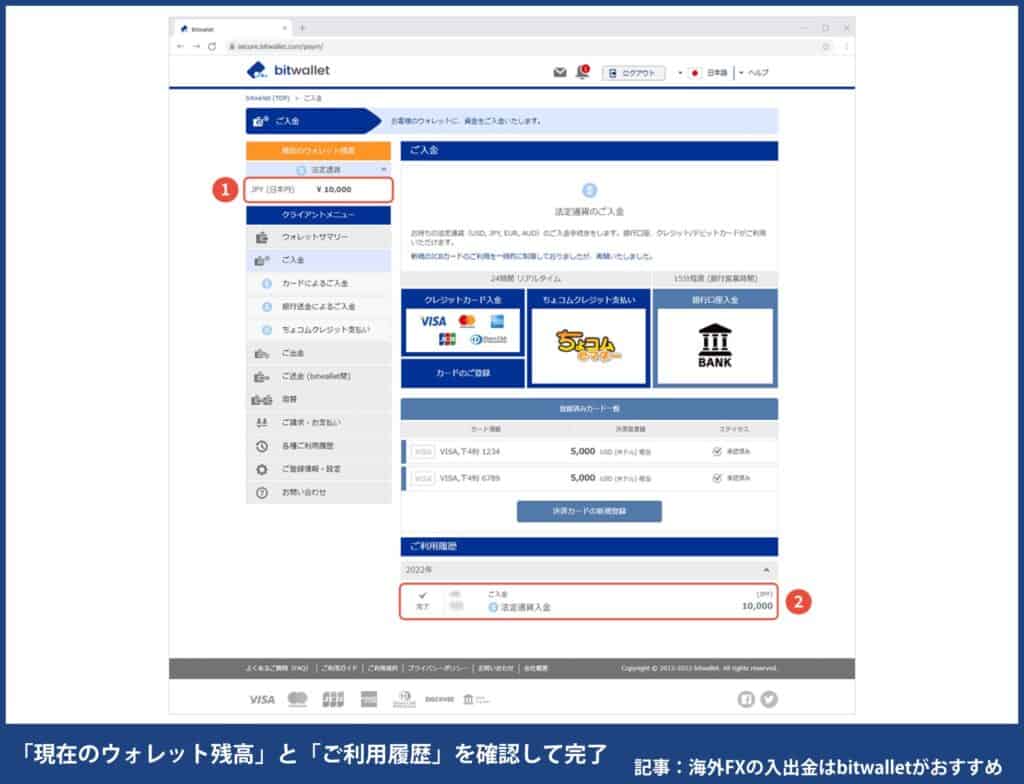The image size is (1024, 784).
Task: Toggle status checkbox for VISA 6789 card
Action: (717, 478)
